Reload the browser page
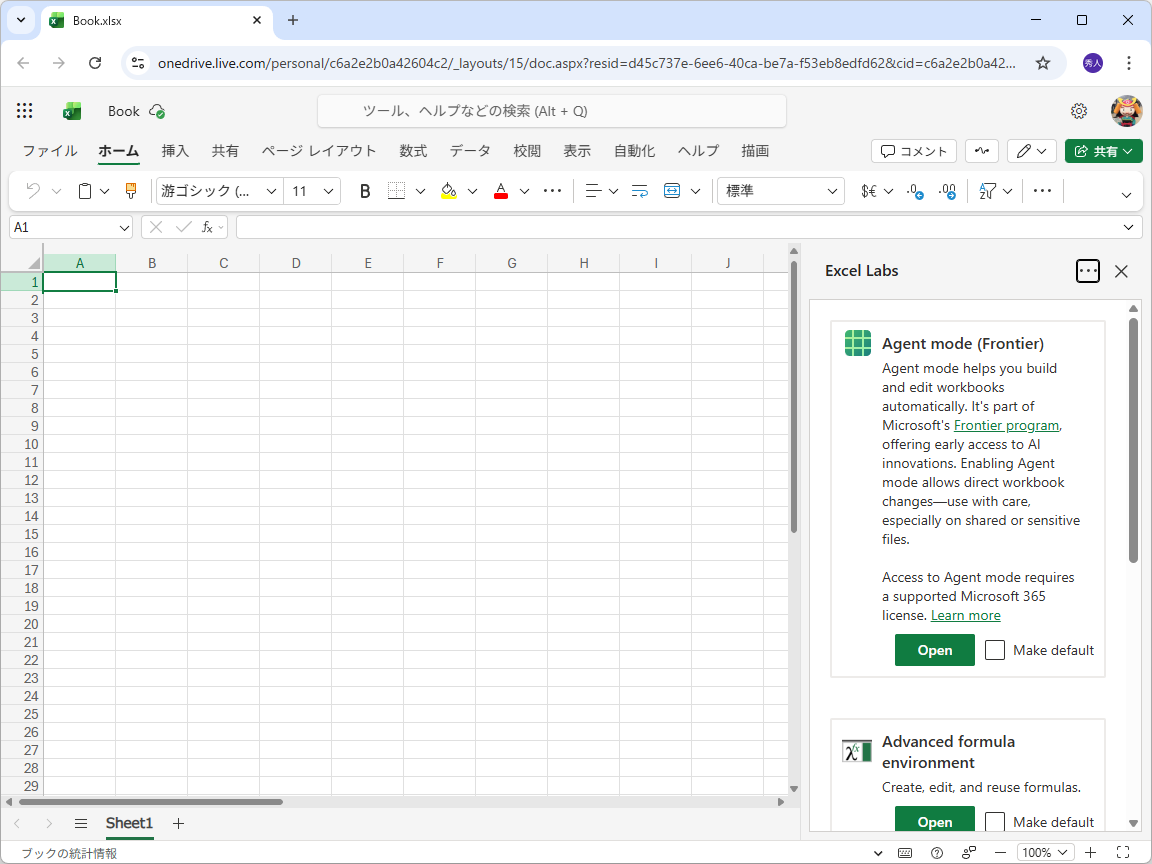 (95, 63)
